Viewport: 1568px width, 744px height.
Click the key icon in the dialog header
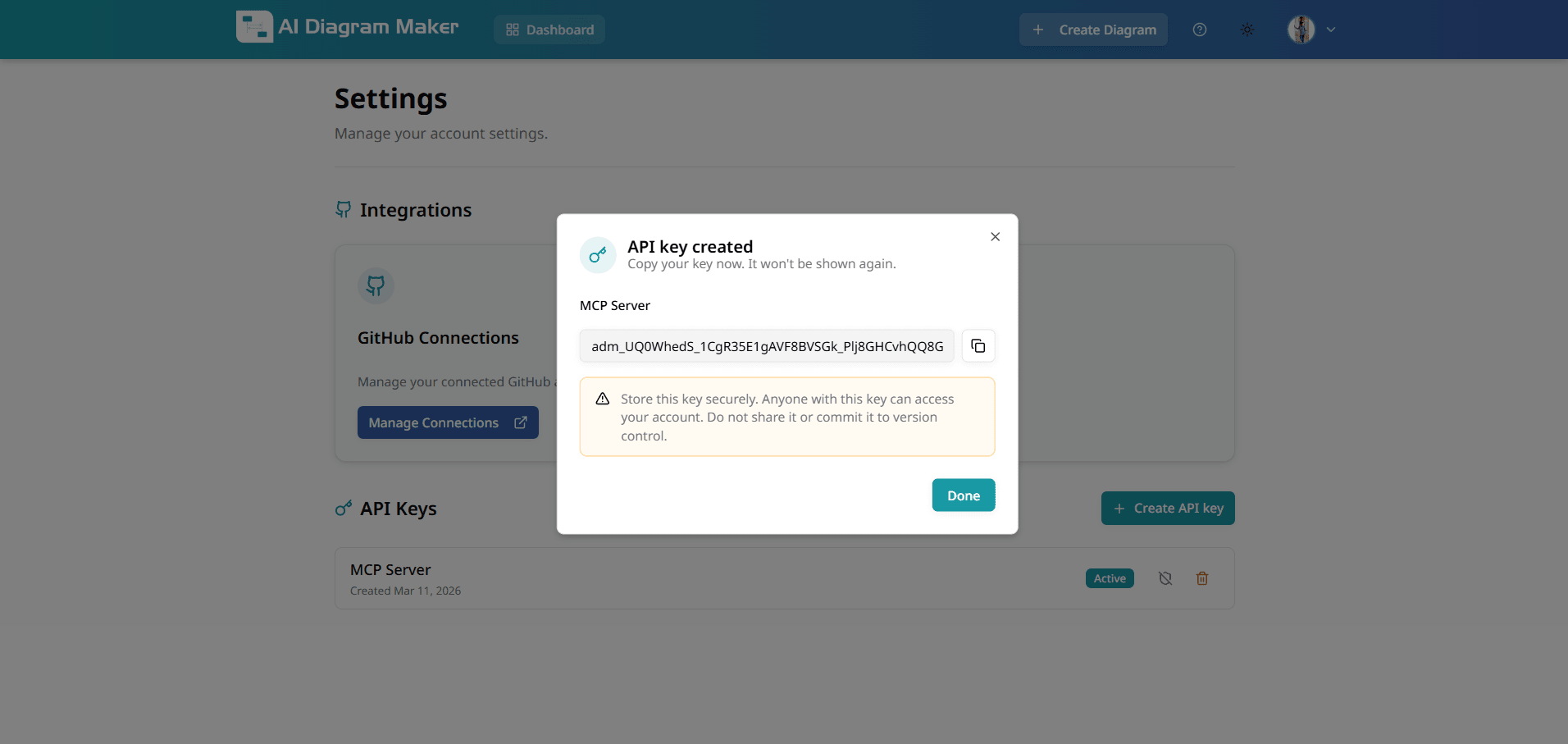tap(598, 254)
